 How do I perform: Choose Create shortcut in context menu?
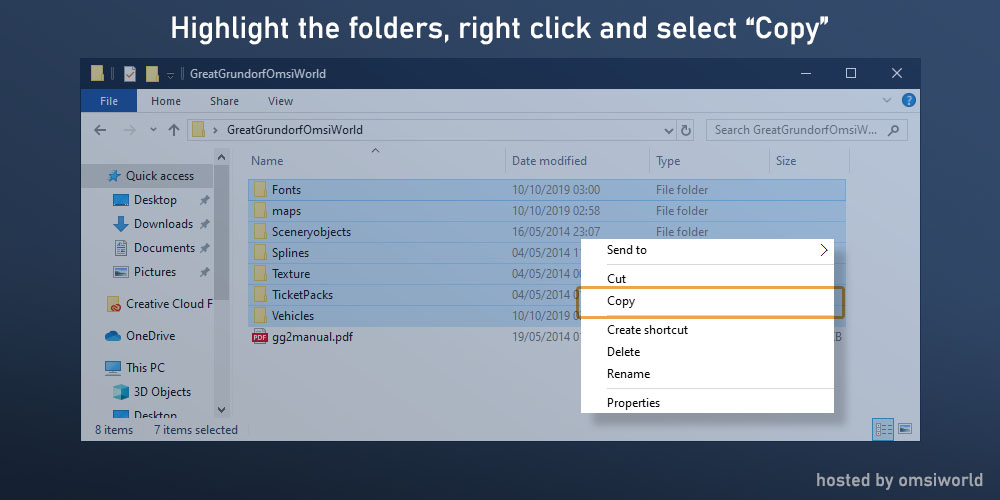point(707,330)
